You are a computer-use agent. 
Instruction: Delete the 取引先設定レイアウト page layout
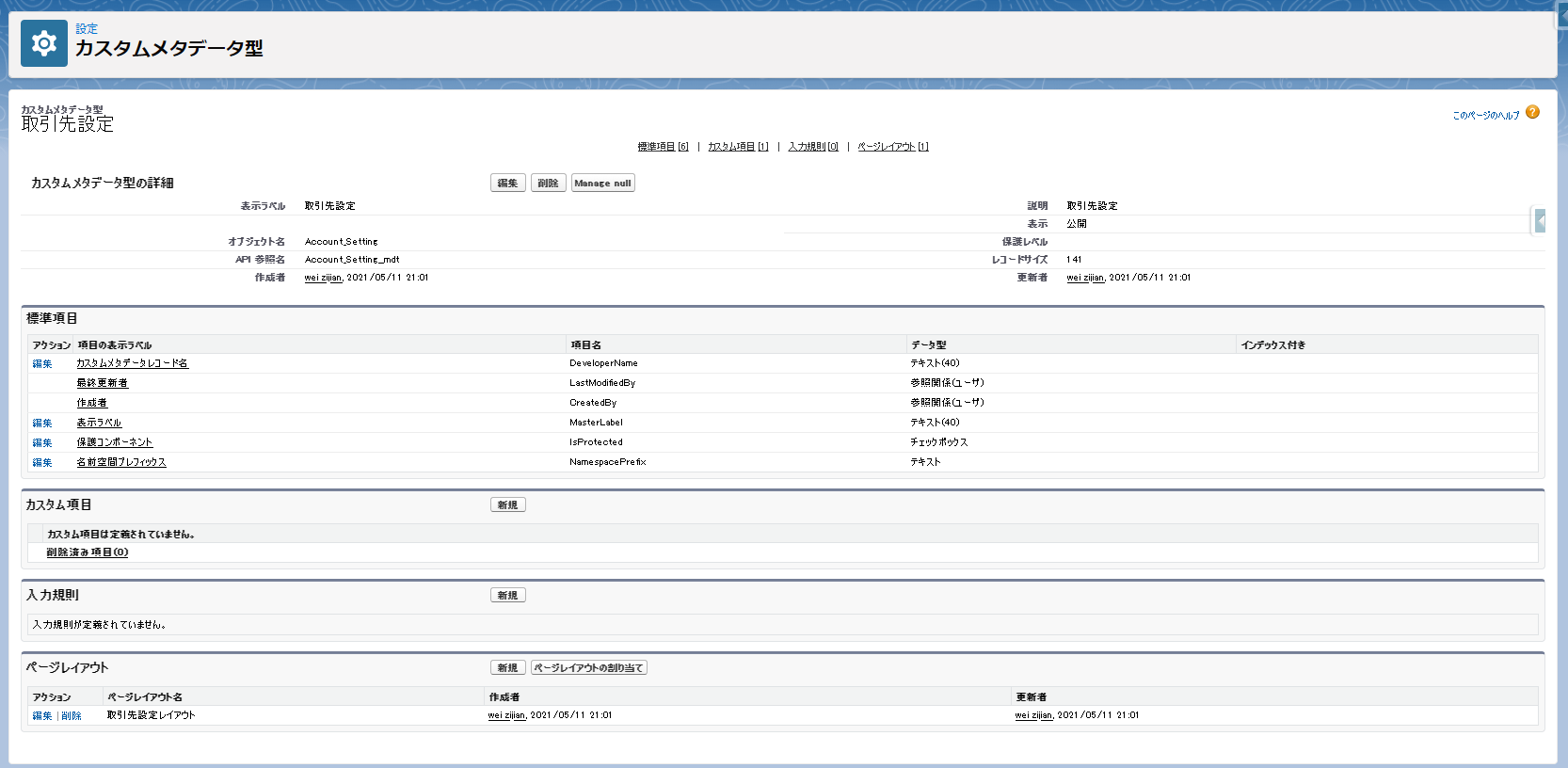(x=72, y=715)
